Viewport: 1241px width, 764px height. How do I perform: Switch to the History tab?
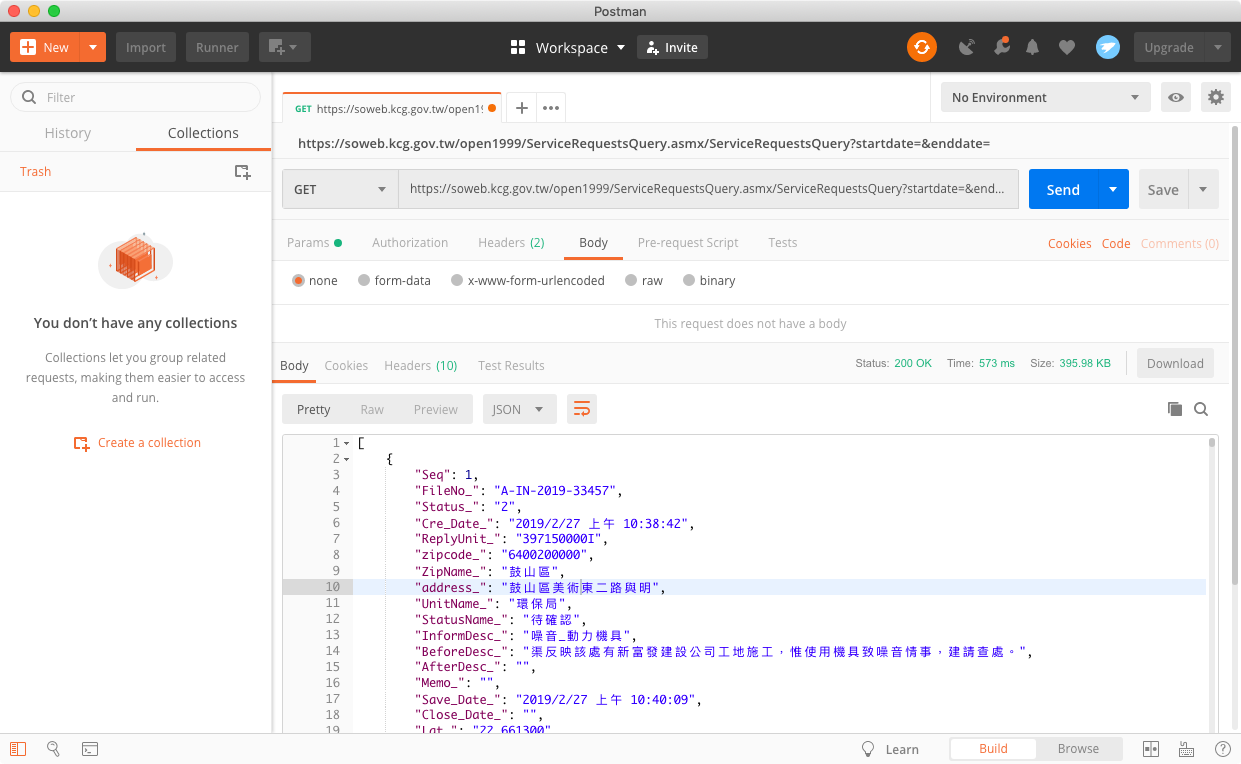(x=68, y=133)
